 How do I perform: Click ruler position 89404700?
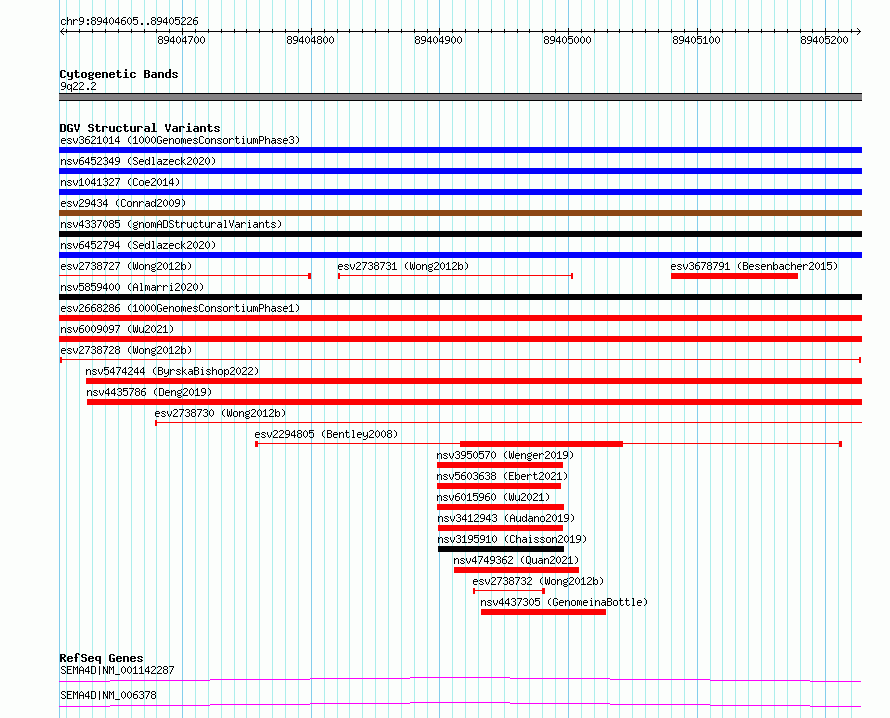point(182,40)
